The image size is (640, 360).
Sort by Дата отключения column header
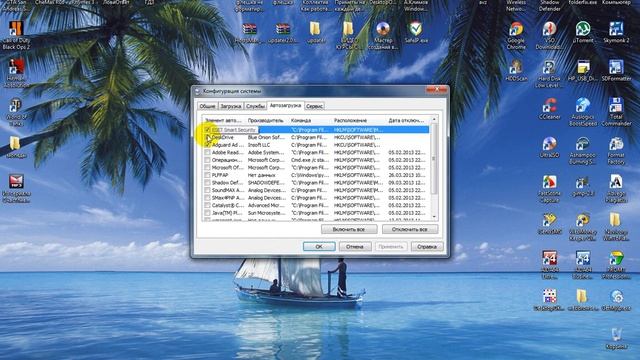click(408, 120)
